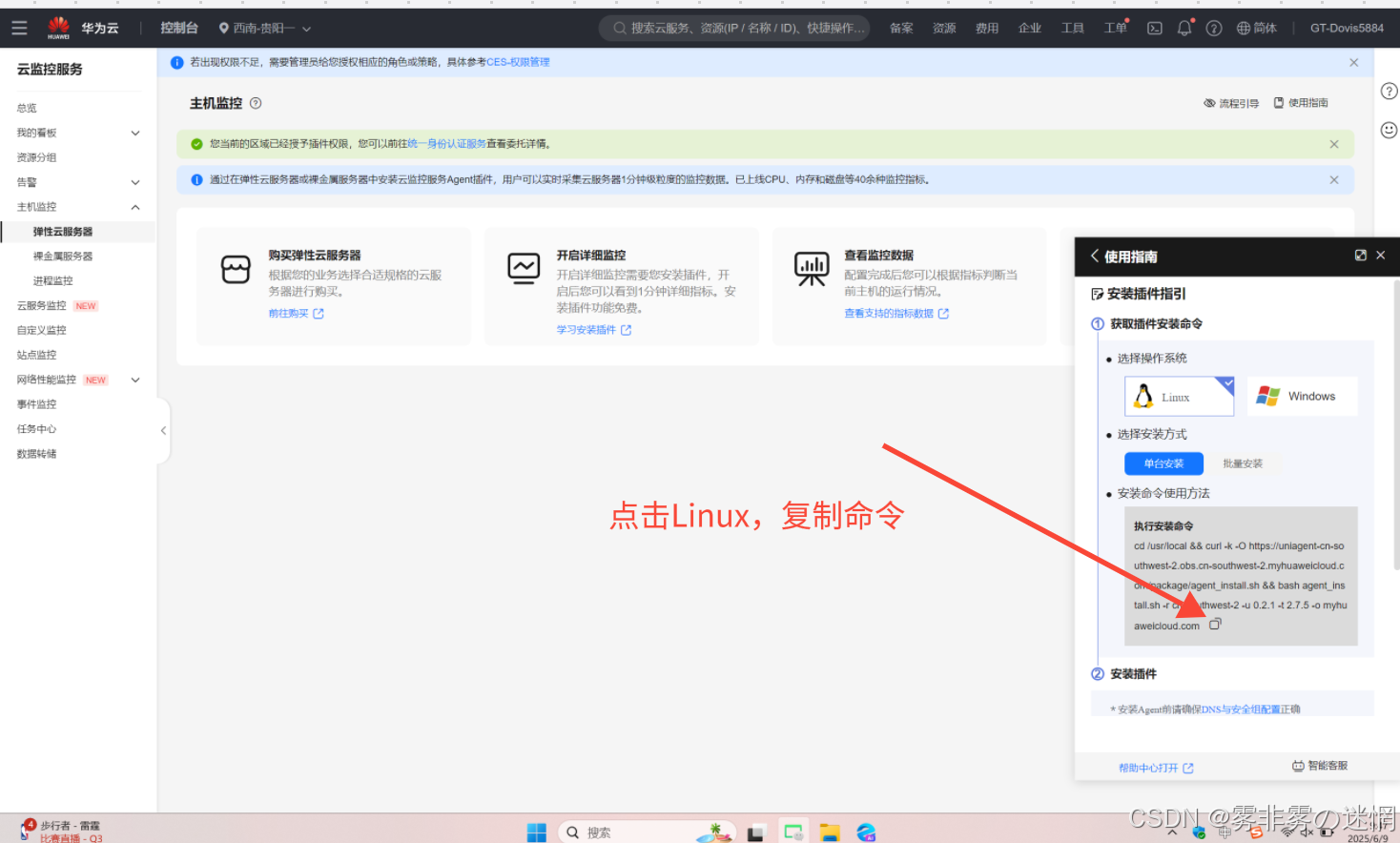Viewport: 1400px width, 843px height.
Task: Open the cloud shell terminal icon
Action: pyautogui.click(x=1154, y=29)
